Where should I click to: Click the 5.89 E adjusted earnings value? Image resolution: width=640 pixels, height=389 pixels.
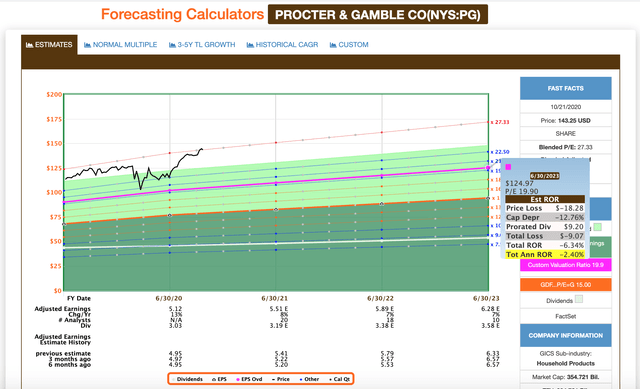point(384,309)
